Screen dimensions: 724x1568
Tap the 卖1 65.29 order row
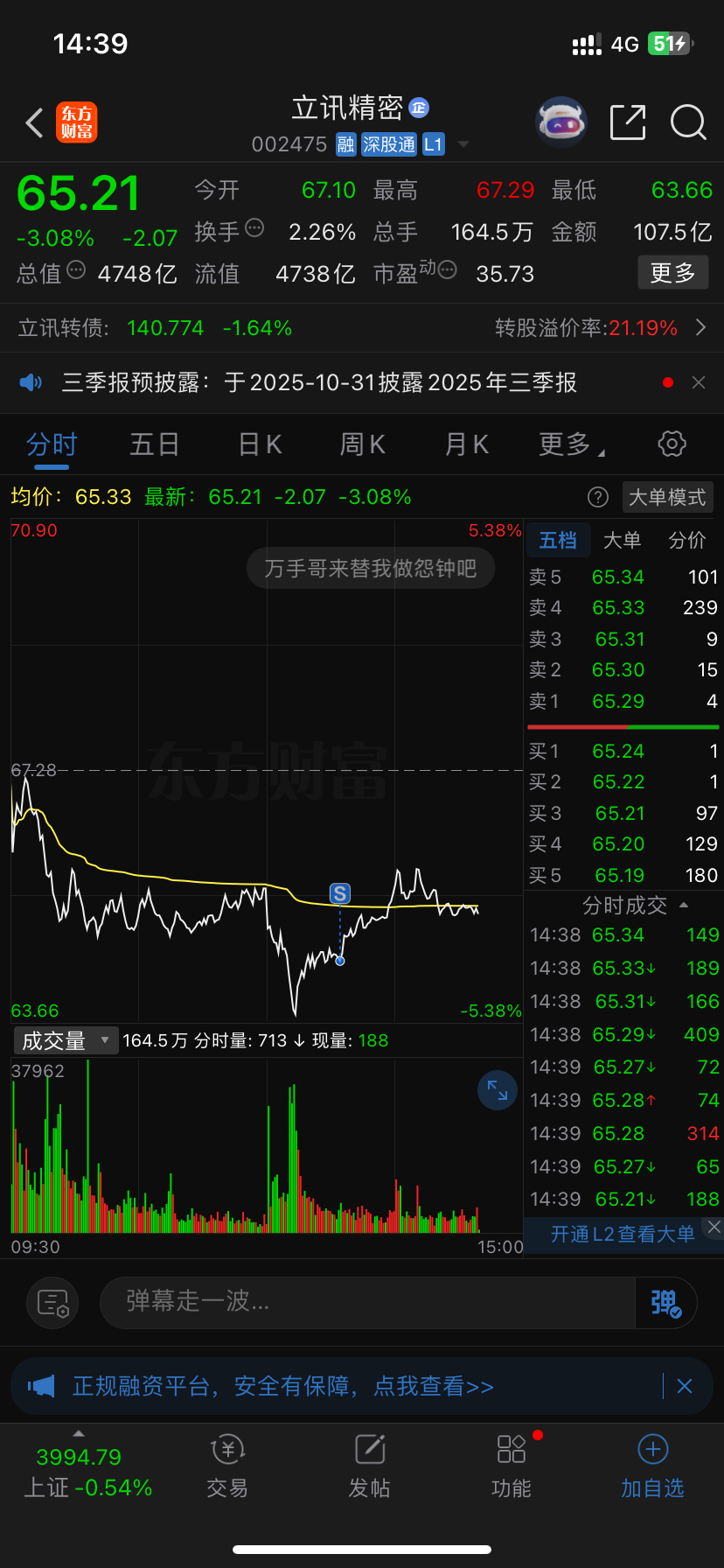click(x=623, y=702)
